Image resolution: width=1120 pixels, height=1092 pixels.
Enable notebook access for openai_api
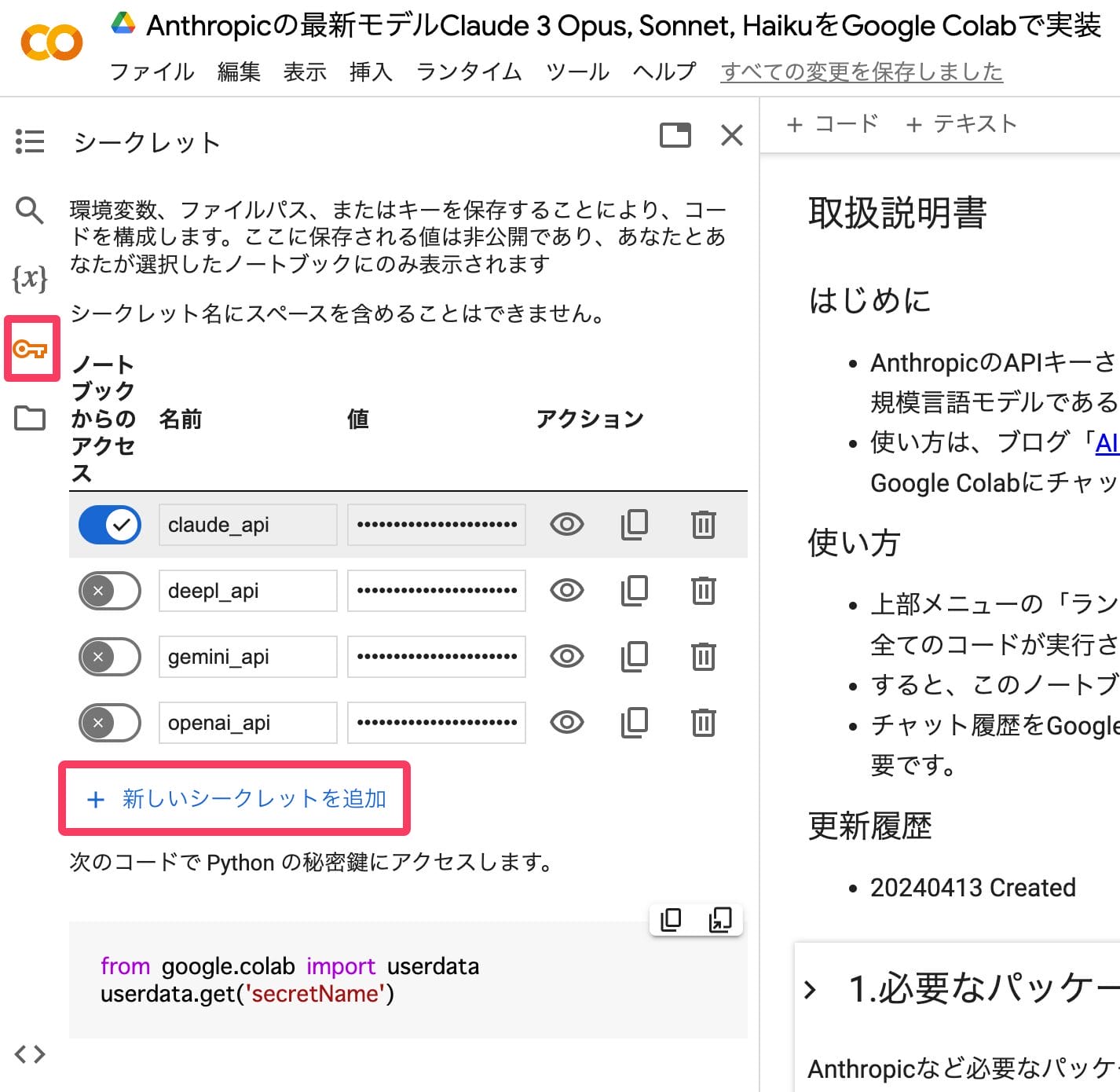110,723
